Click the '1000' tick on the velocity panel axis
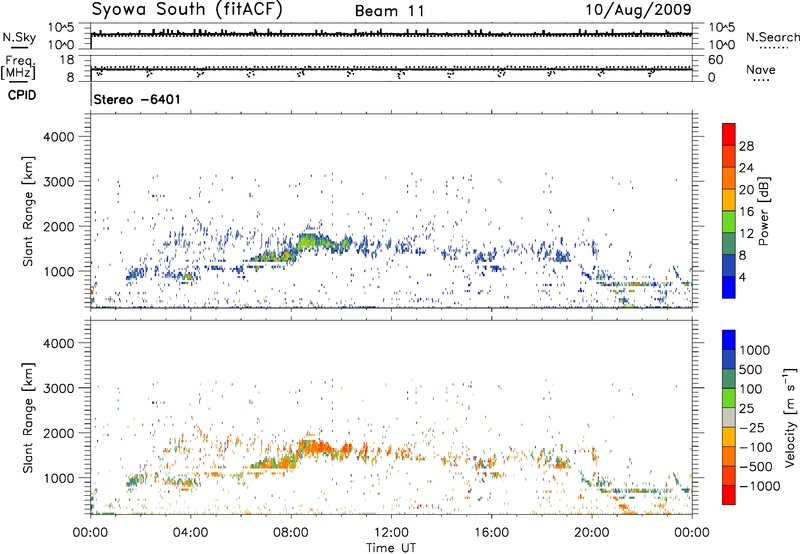This screenshot has width=800, height=554. click(x=58, y=478)
